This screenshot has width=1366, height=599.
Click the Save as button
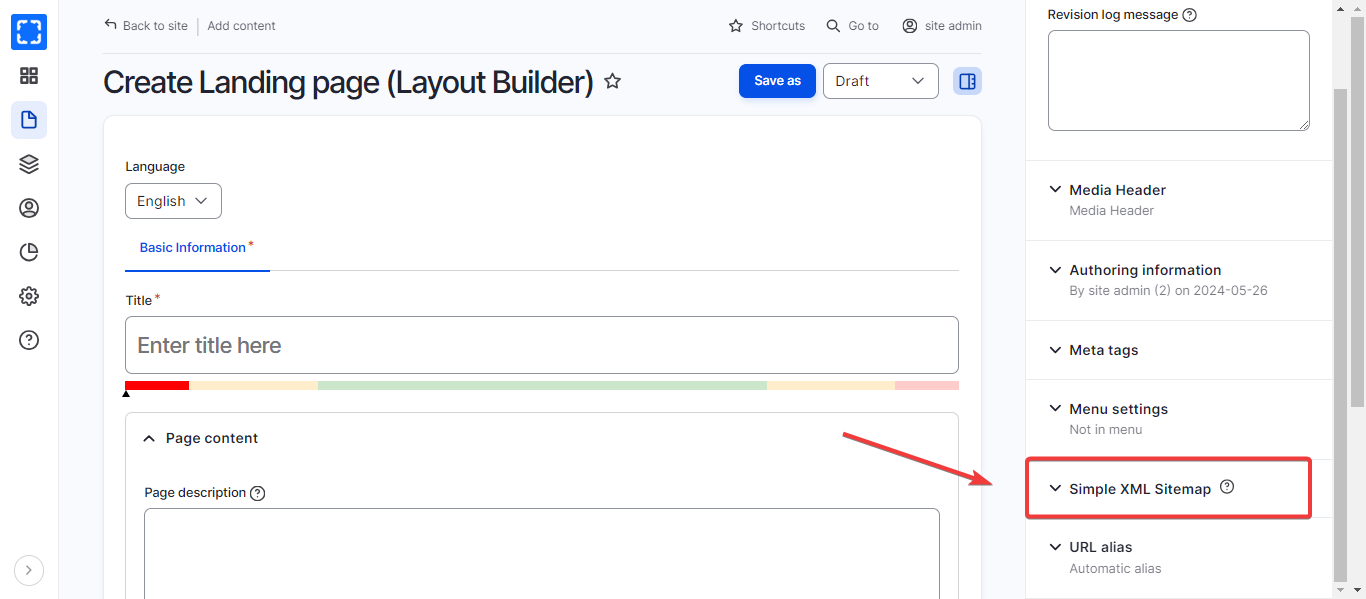(x=777, y=81)
